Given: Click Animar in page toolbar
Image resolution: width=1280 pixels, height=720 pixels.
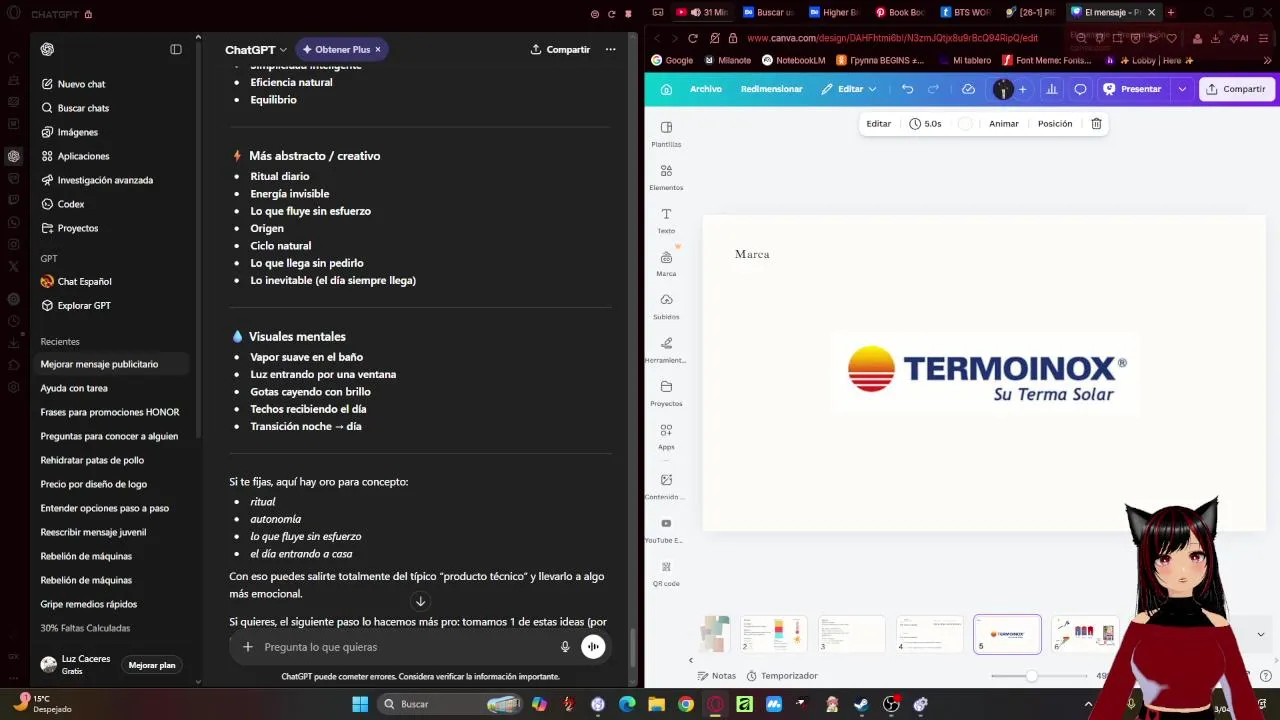Looking at the screenshot, I should pyautogui.click(x=1003, y=124).
